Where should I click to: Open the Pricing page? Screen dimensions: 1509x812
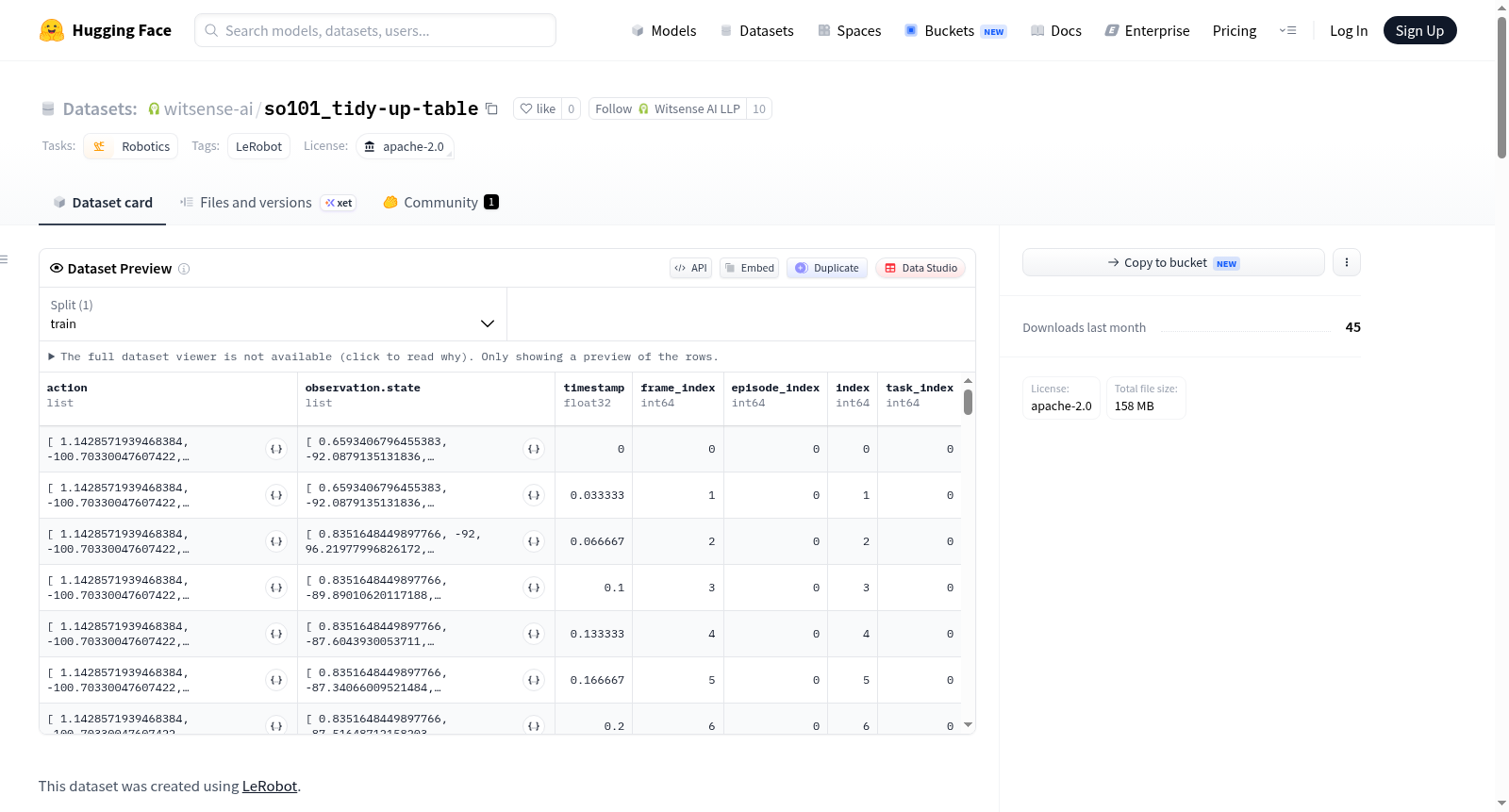pos(1235,30)
